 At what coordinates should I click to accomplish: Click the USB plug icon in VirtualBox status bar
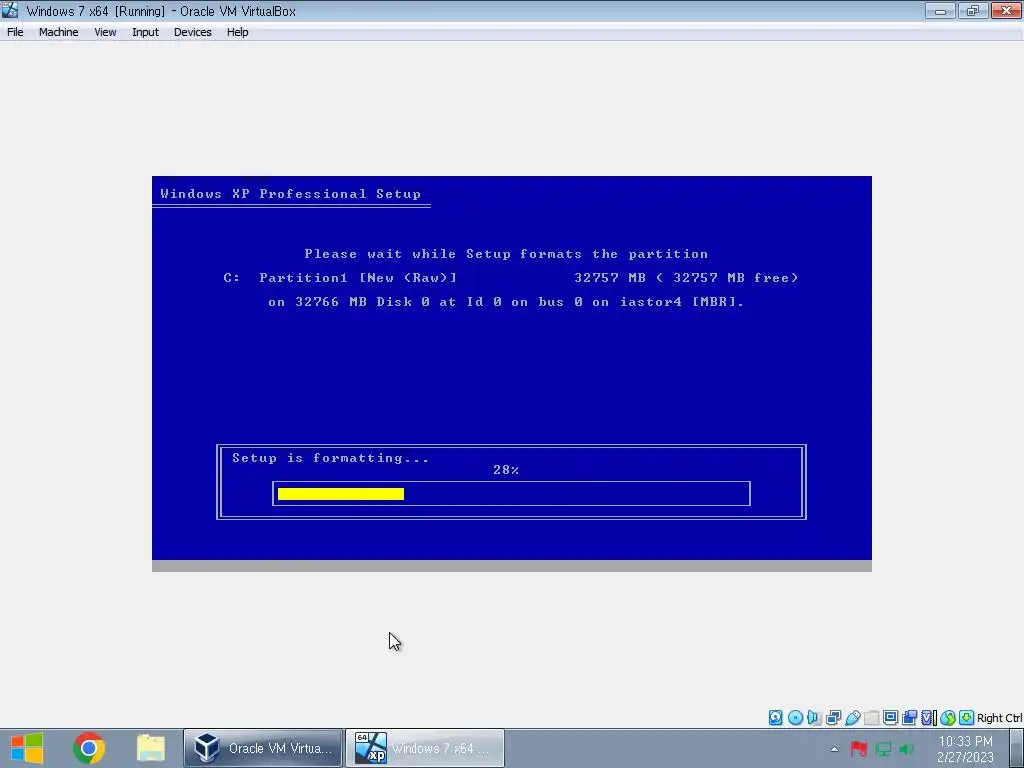[852, 718]
